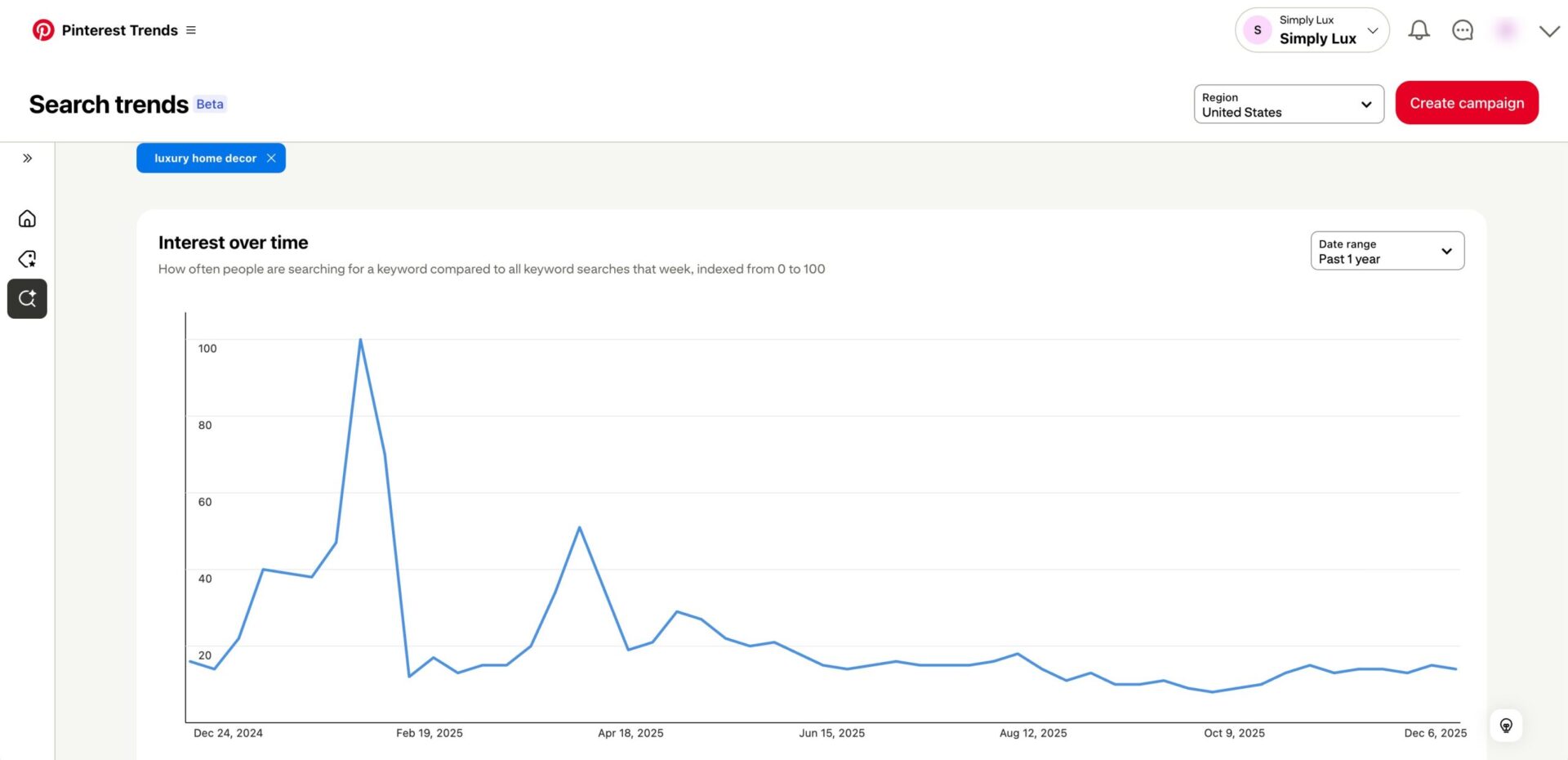
Task: Select the tag trends icon in sidebar
Action: click(x=27, y=258)
